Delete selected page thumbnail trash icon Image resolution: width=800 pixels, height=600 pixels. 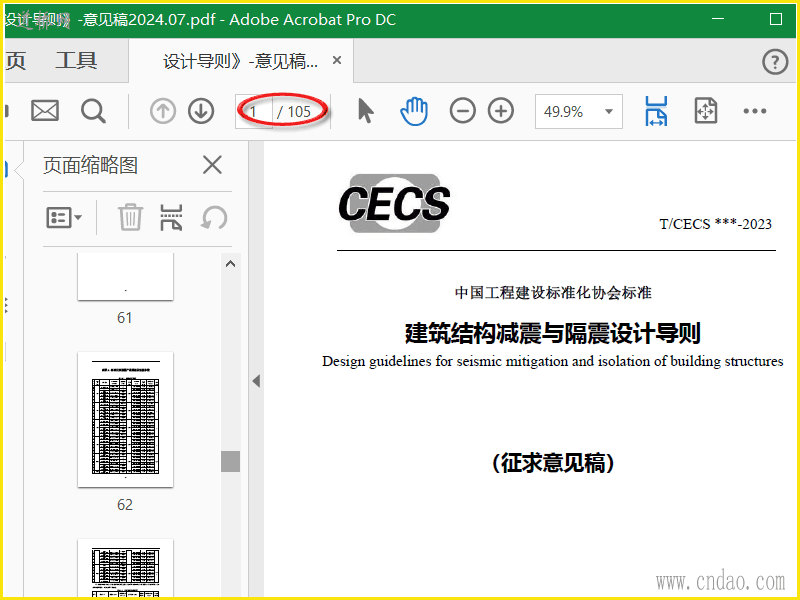coord(130,217)
